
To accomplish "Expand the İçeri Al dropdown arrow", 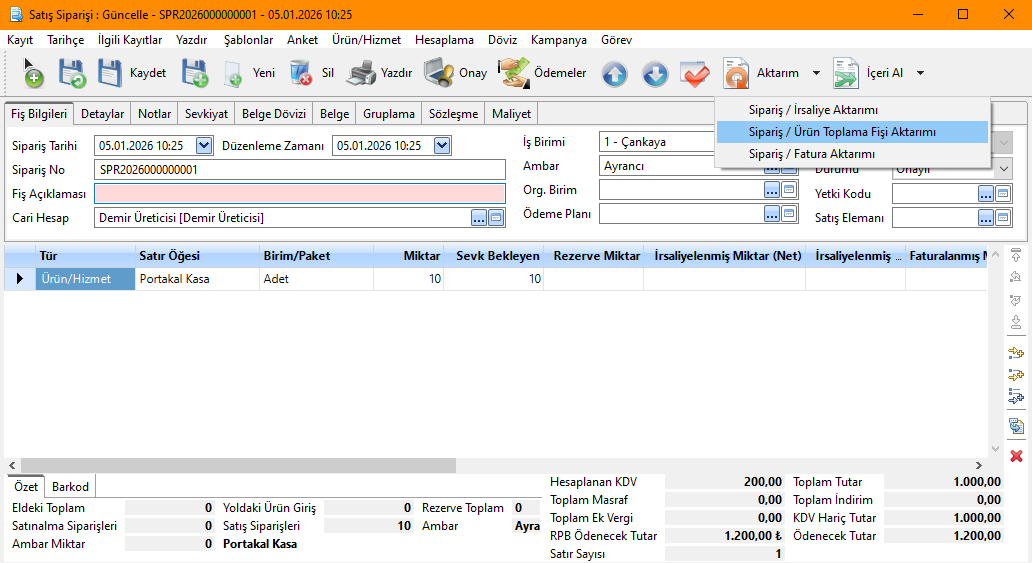I will coord(920,73).
